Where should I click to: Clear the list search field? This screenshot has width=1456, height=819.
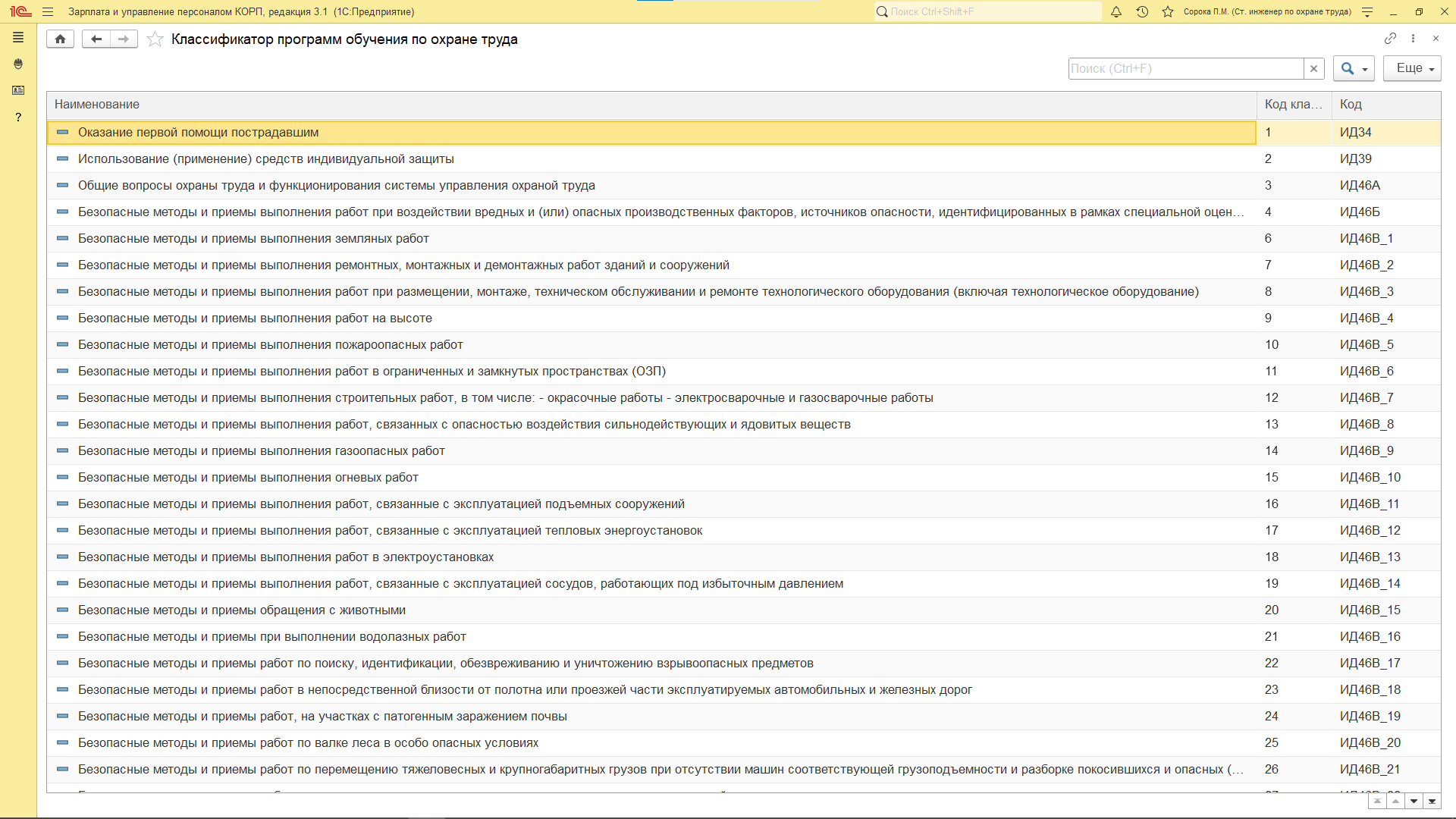(x=1313, y=68)
